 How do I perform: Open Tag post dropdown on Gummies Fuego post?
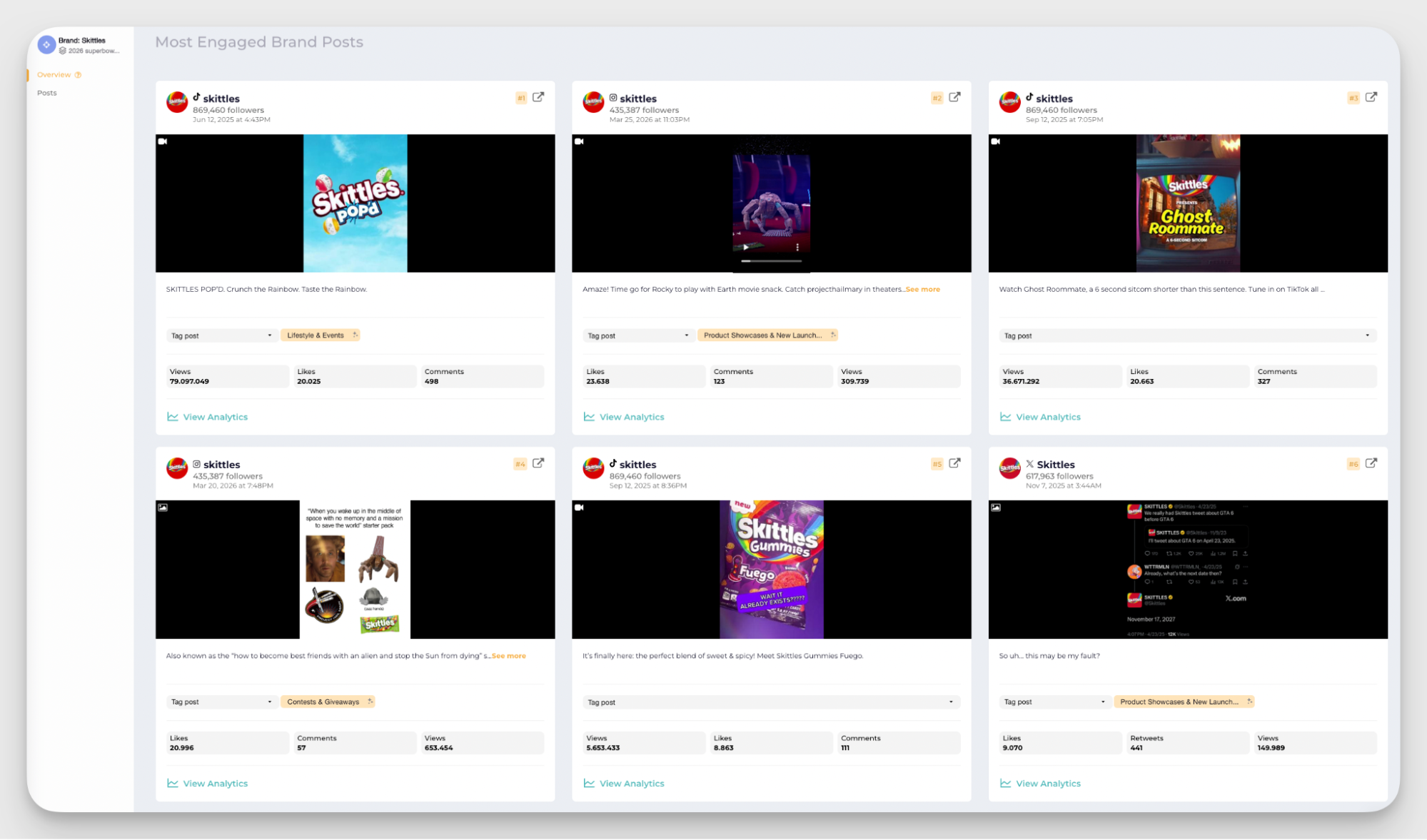point(771,702)
